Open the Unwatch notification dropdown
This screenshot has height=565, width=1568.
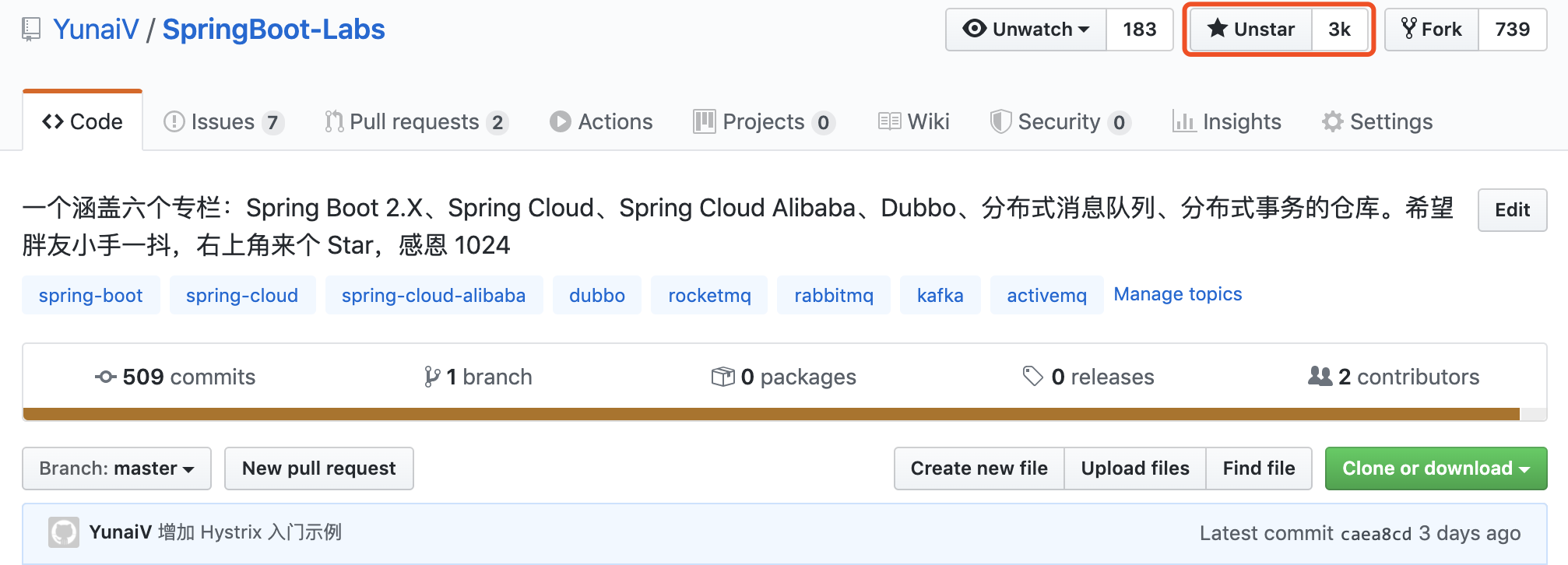1026,30
